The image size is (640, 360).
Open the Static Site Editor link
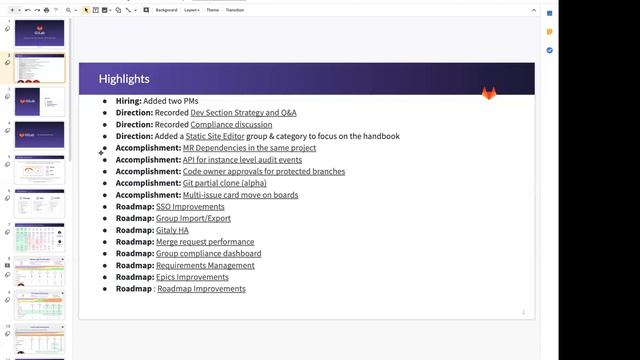pyautogui.click(x=215, y=136)
